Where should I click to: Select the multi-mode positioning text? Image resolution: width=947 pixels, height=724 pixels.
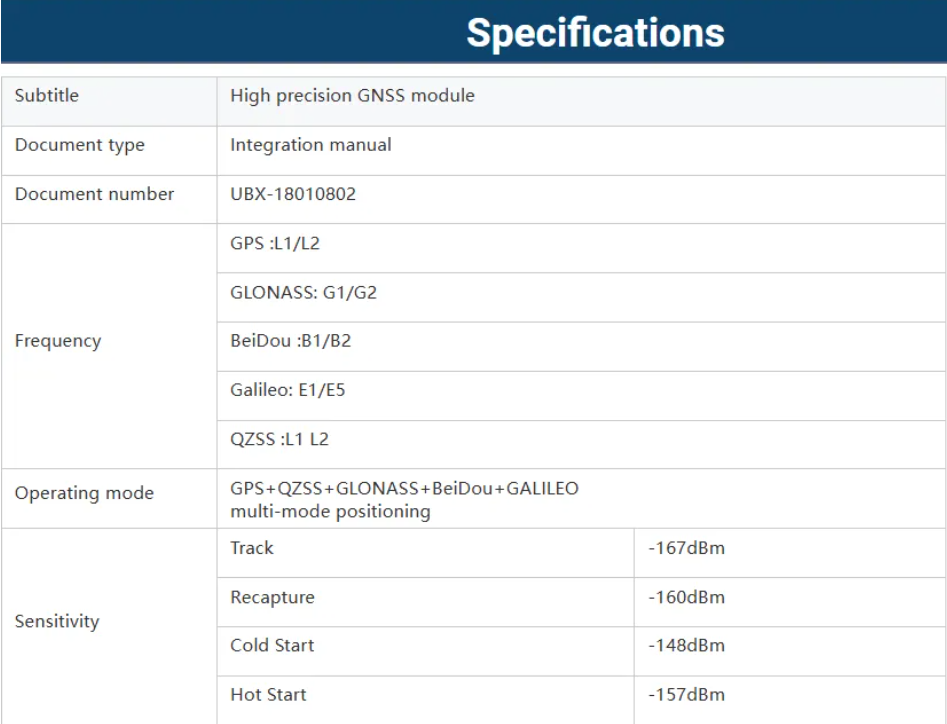[x=330, y=512]
